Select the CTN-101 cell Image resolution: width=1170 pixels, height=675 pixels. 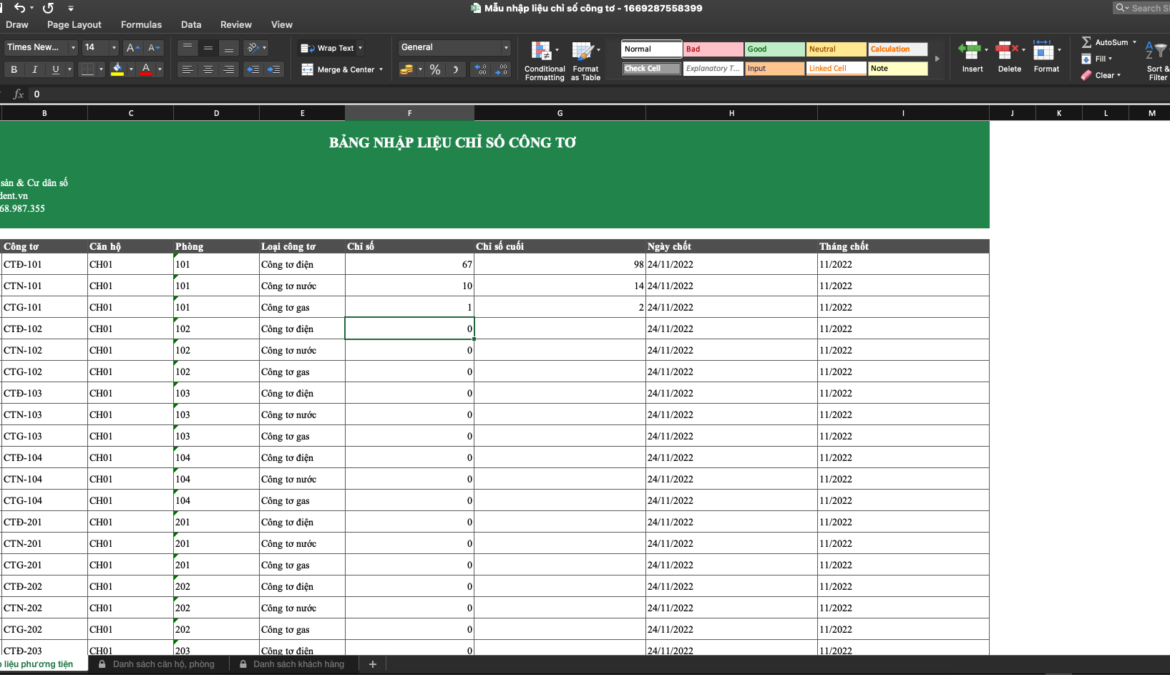point(44,286)
